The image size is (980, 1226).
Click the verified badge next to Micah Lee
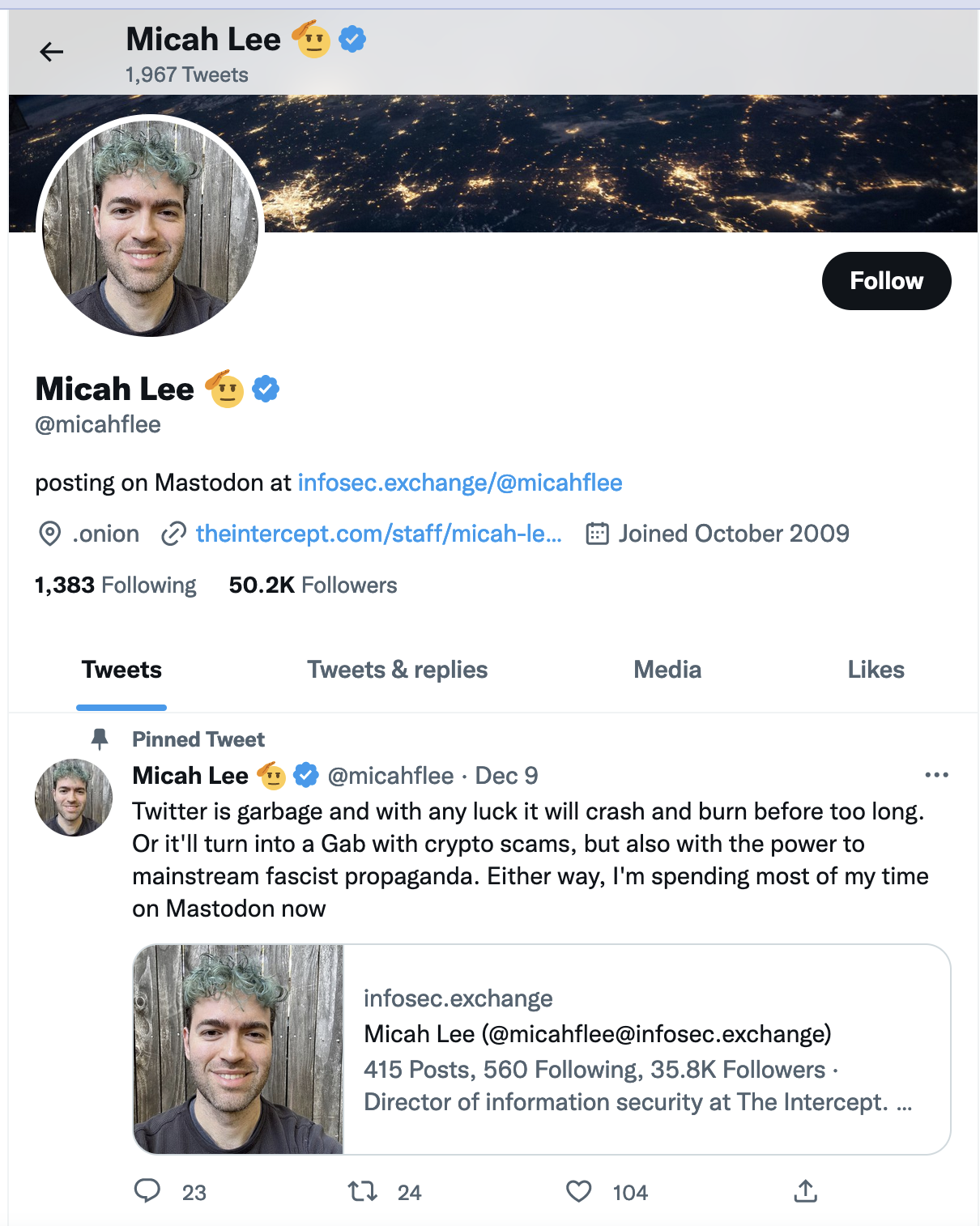(266, 389)
